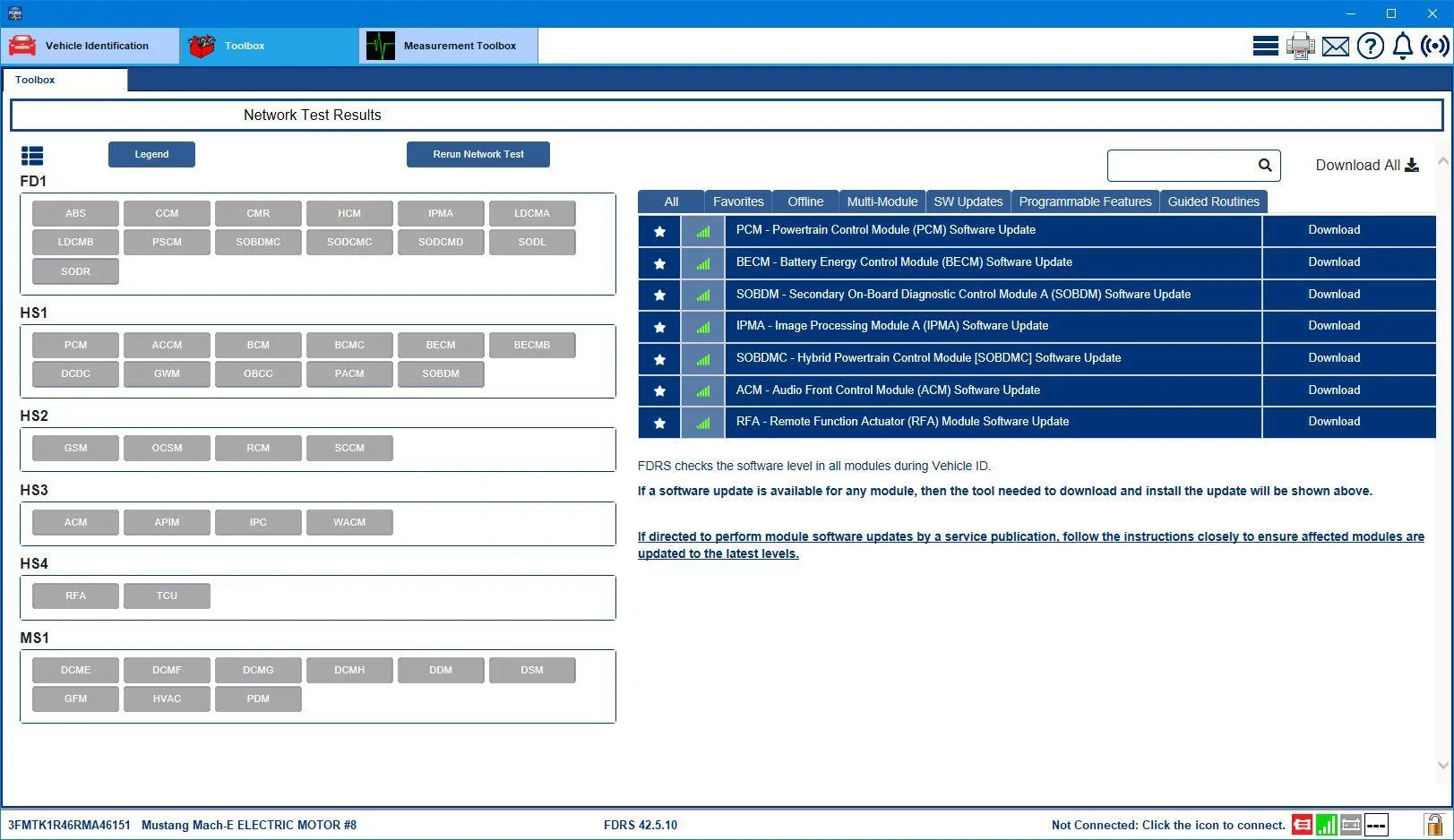Select the ABS module in FD1
Screen dimensions: 1454x840
pyautogui.click(x=75, y=213)
